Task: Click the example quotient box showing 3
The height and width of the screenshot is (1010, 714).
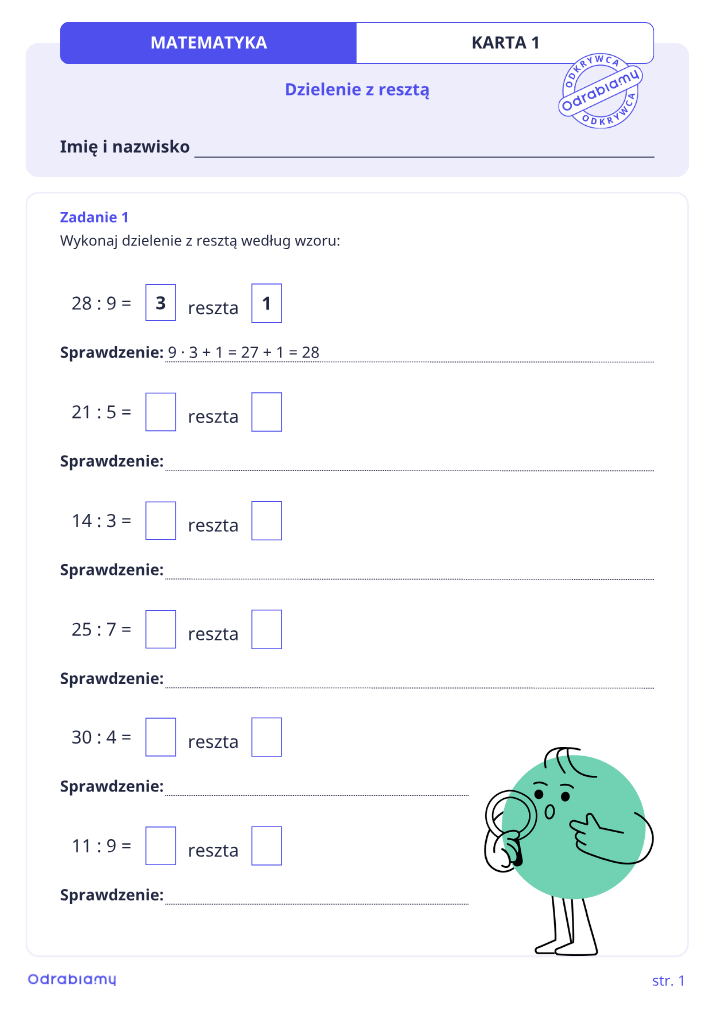Action: 160,303
